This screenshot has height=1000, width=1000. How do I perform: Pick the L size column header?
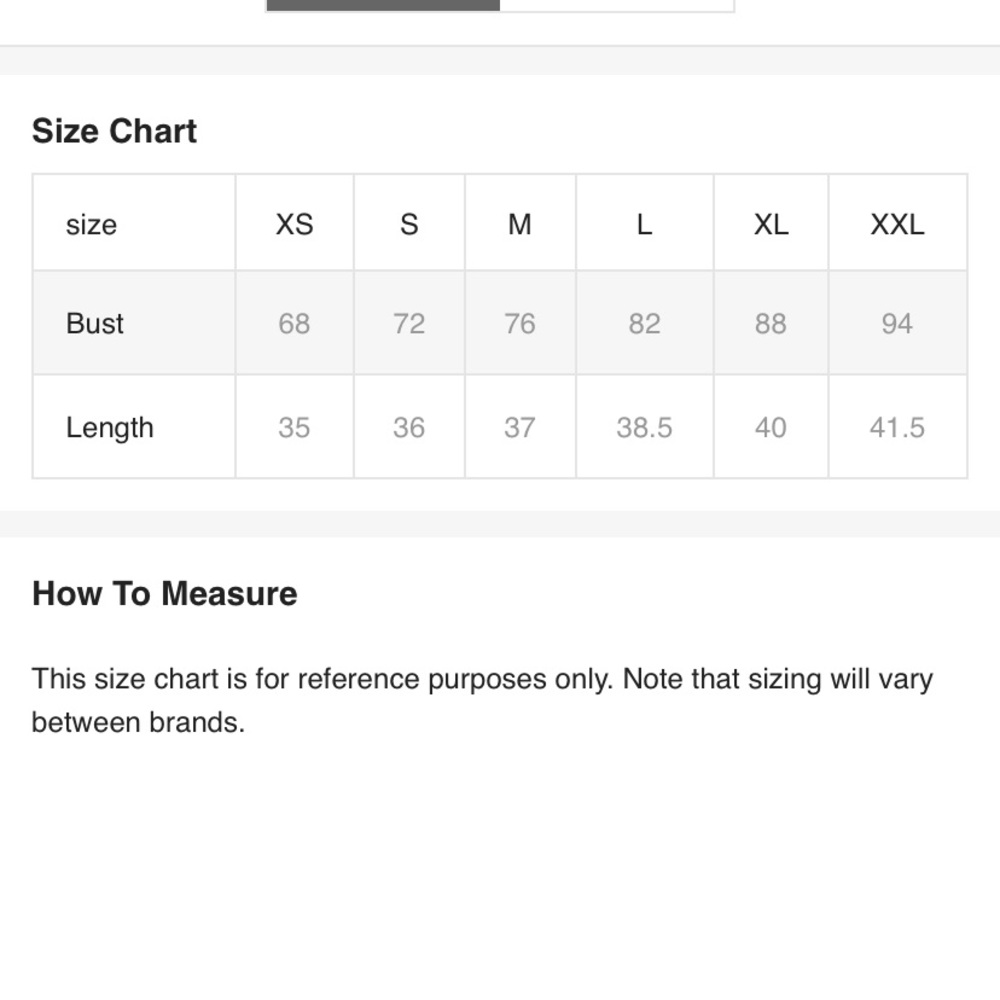644,223
